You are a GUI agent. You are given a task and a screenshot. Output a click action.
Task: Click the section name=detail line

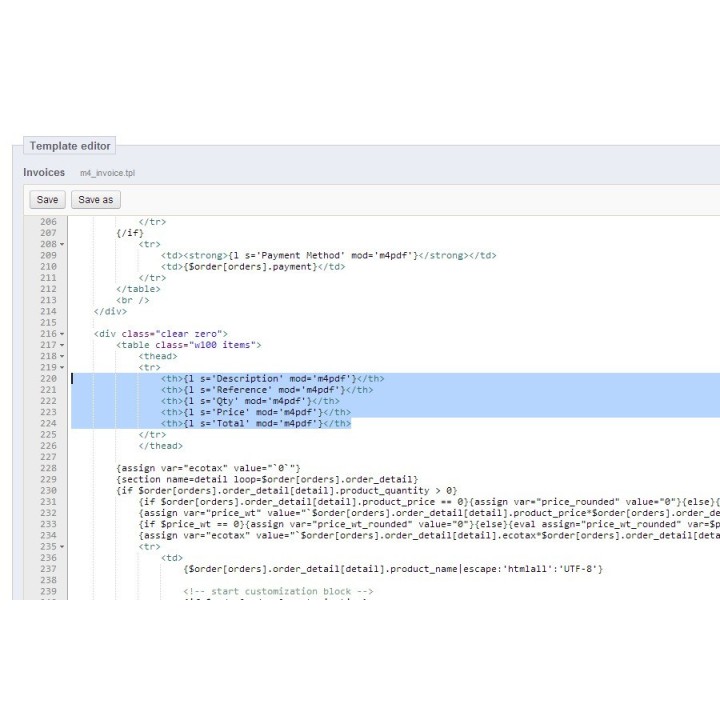click(267, 479)
